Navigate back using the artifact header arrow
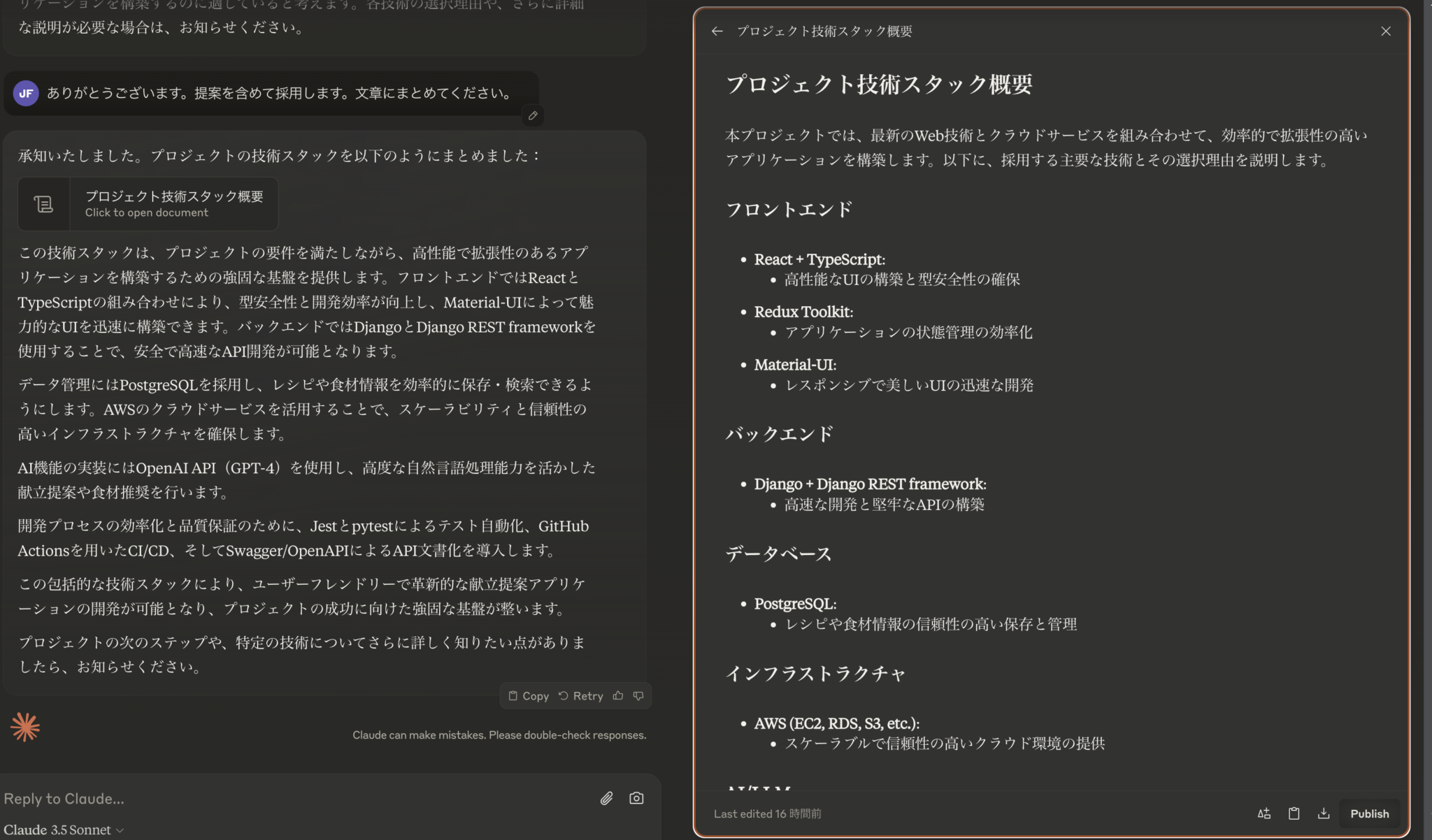 [x=717, y=31]
